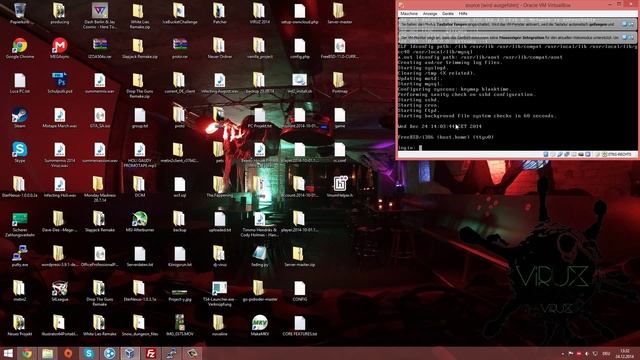Select the FreeBSD-11.0-CURR disc image icon

click(340, 49)
